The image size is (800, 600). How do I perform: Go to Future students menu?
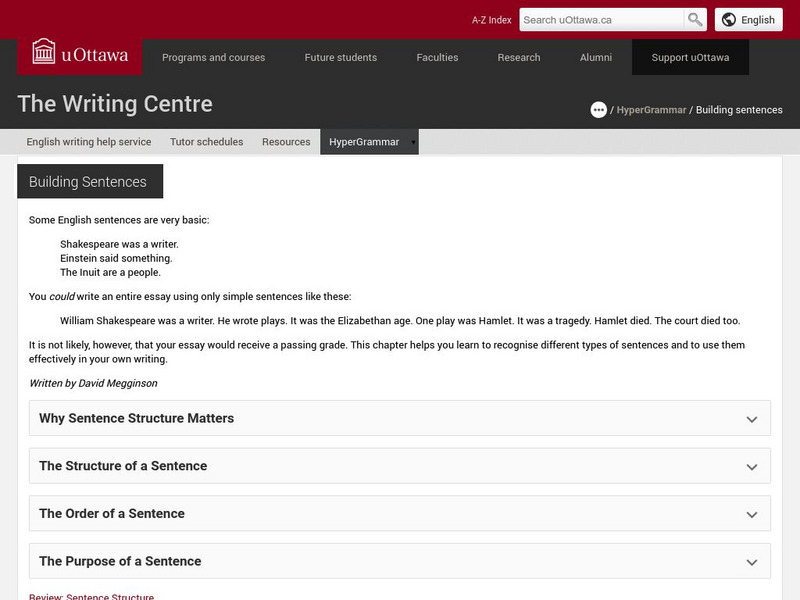(x=341, y=58)
